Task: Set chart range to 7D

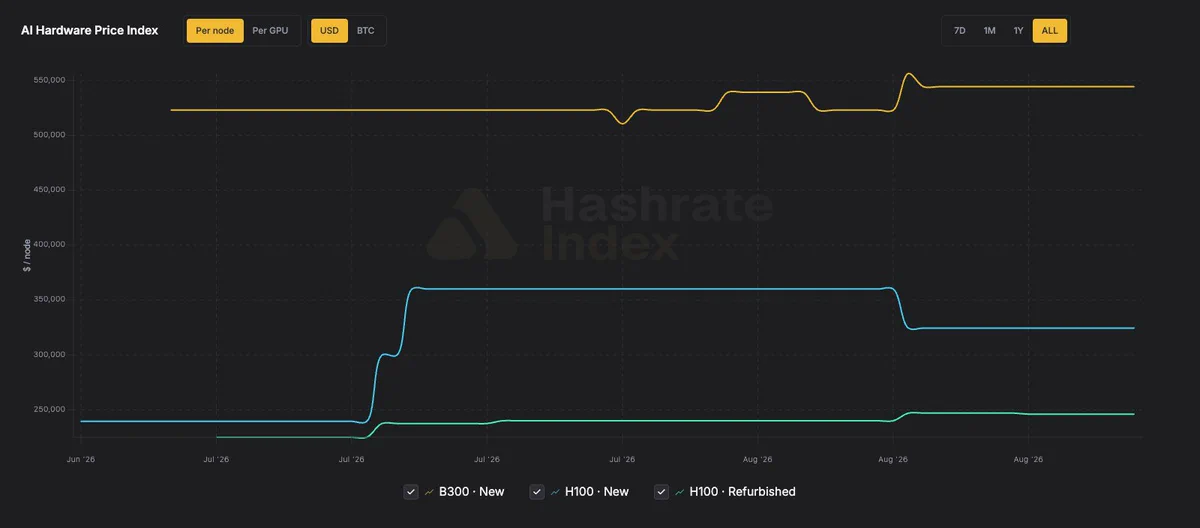Action: pyautogui.click(x=960, y=31)
